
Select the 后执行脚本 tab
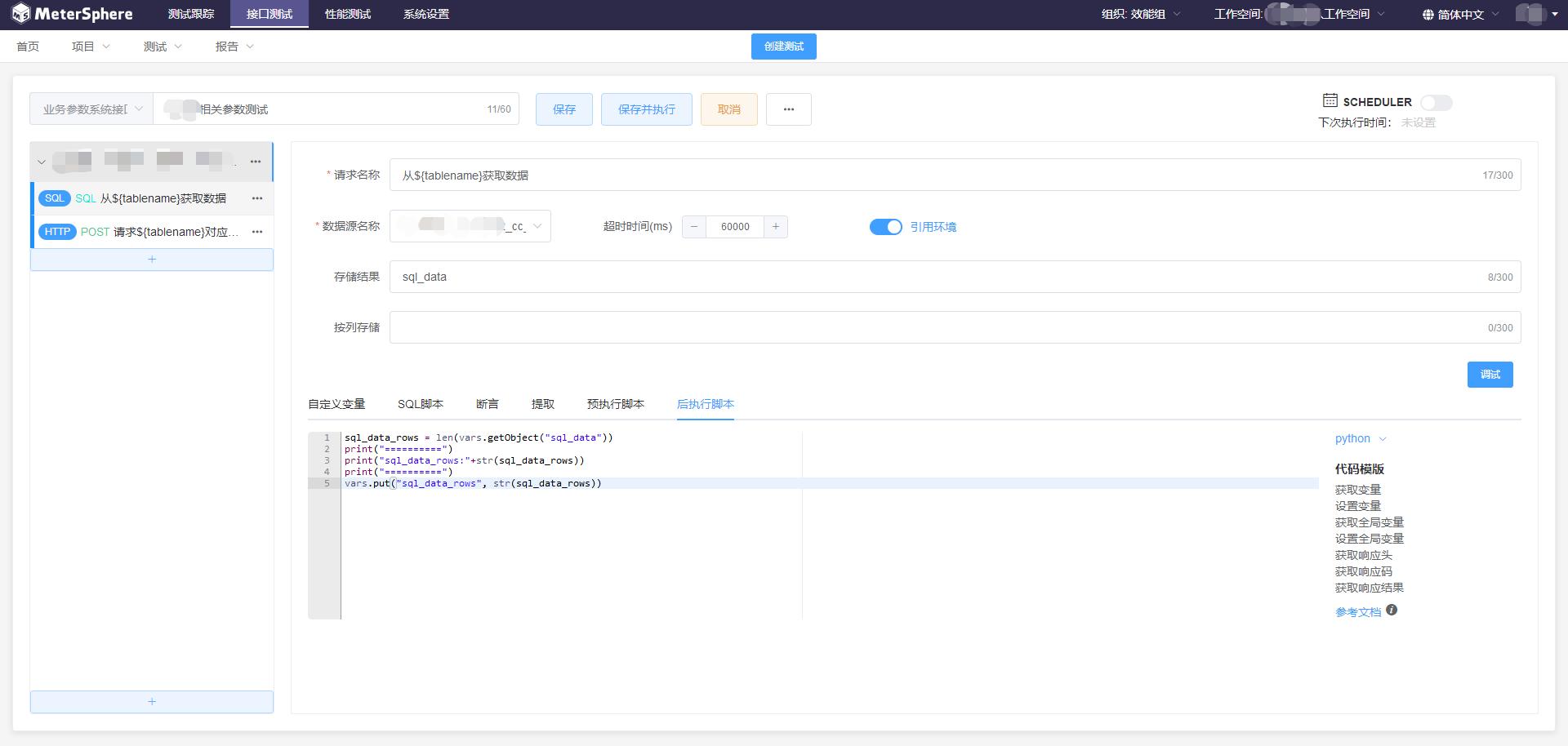click(706, 404)
